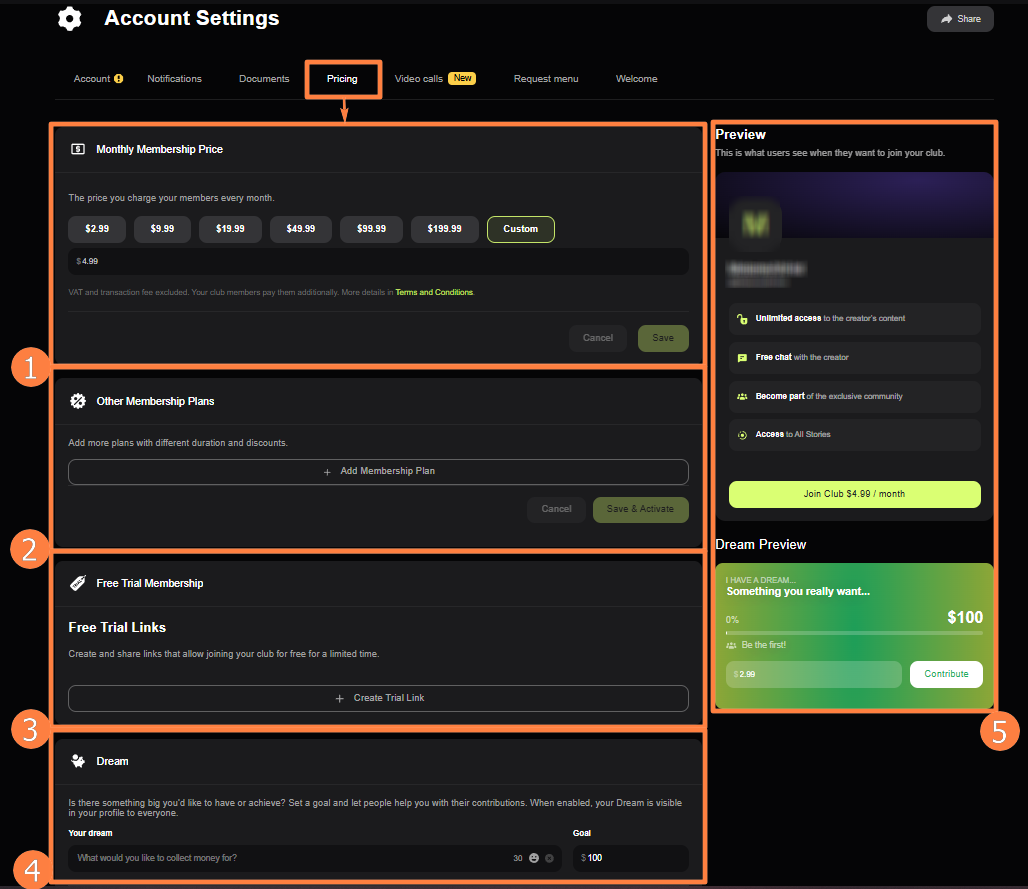
Task: Open the Terms and Conditions link
Action: click(434, 293)
